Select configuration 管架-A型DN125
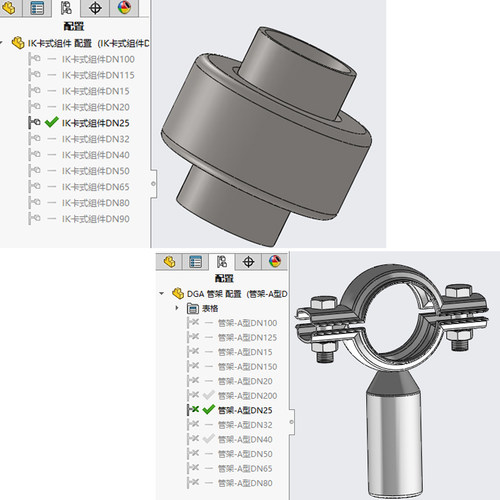Image resolution: width=500 pixels, height=500 pixels. point(247,338)
